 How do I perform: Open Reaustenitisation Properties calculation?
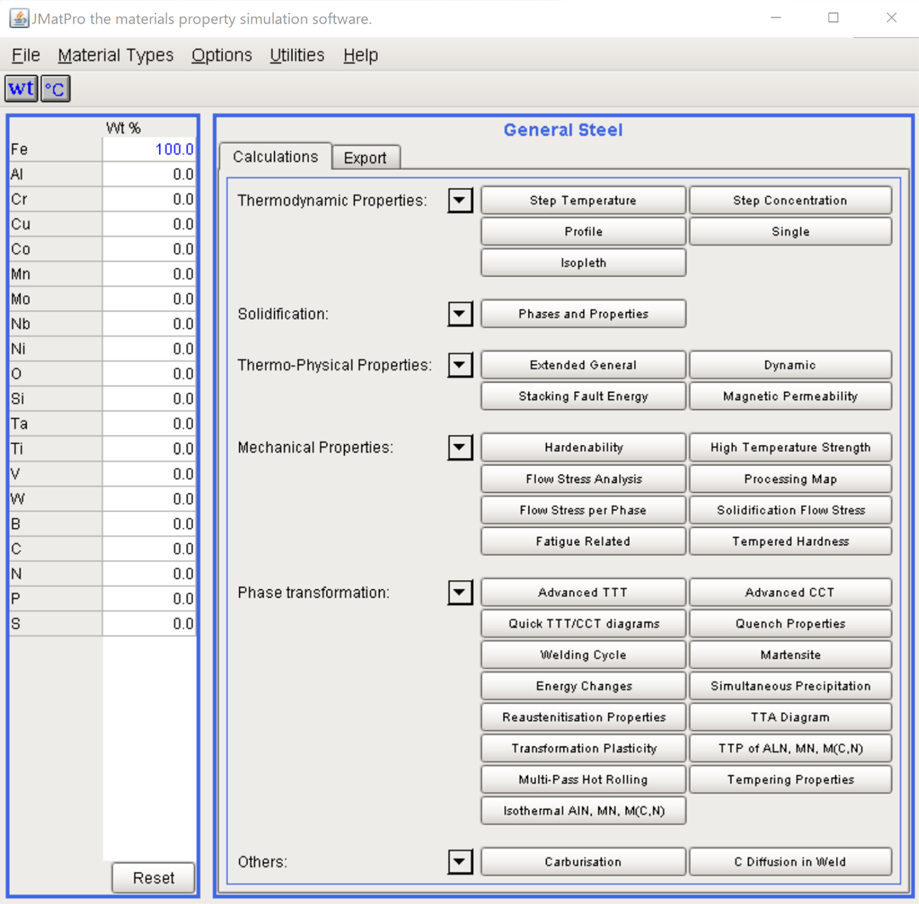point(583,717)
